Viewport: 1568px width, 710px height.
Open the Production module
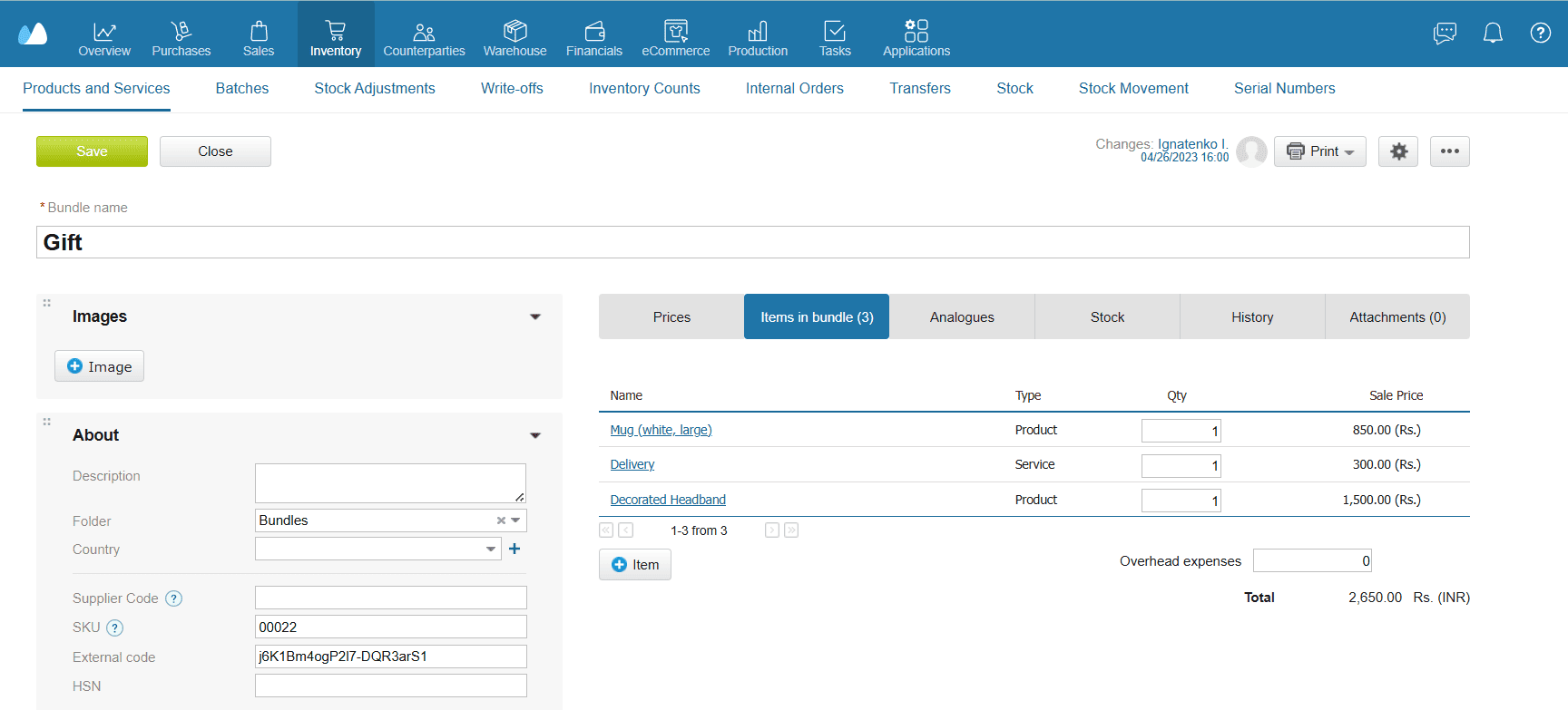coord(758,40)
